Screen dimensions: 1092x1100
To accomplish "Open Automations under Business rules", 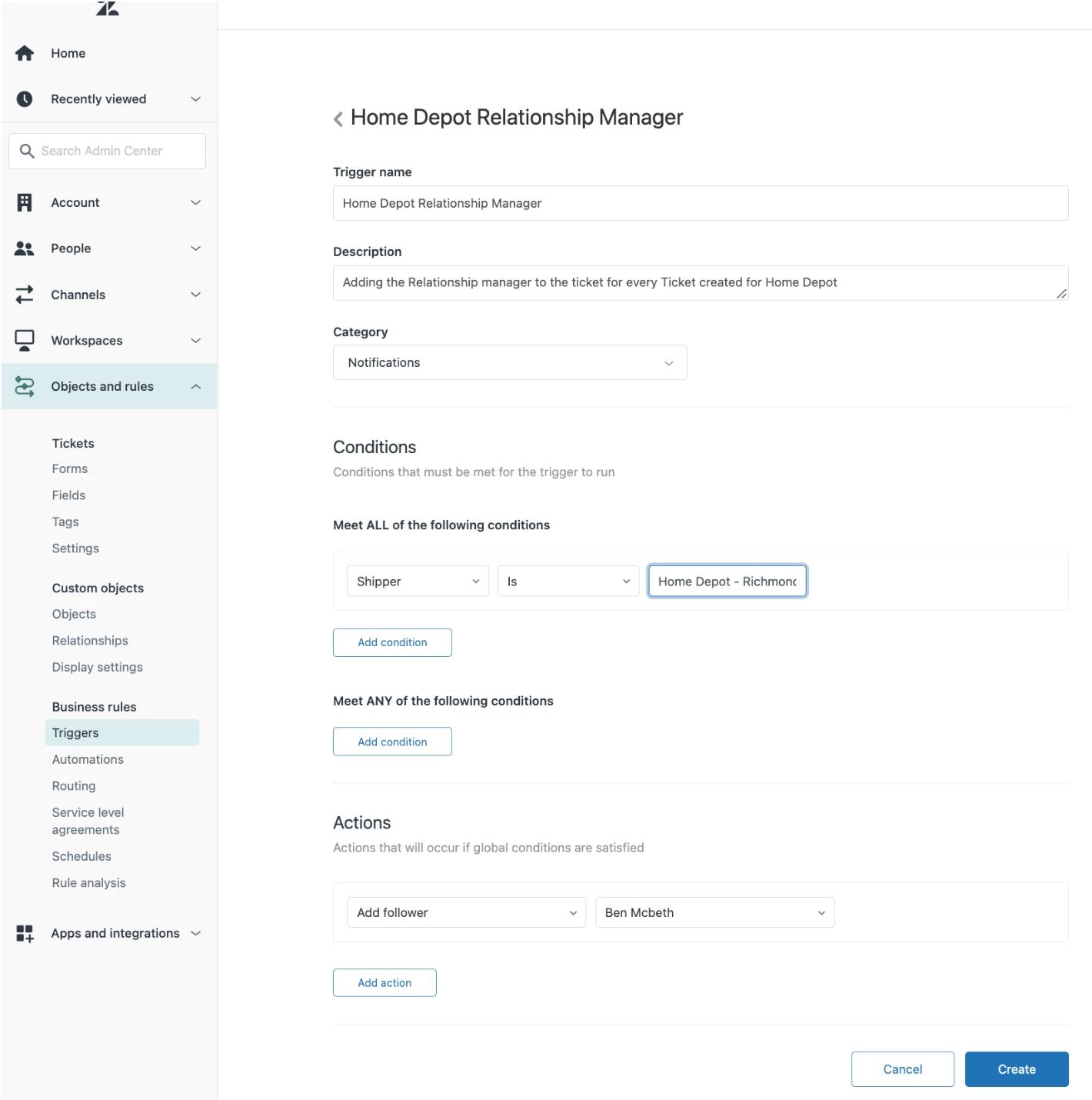I will point(88,759).
